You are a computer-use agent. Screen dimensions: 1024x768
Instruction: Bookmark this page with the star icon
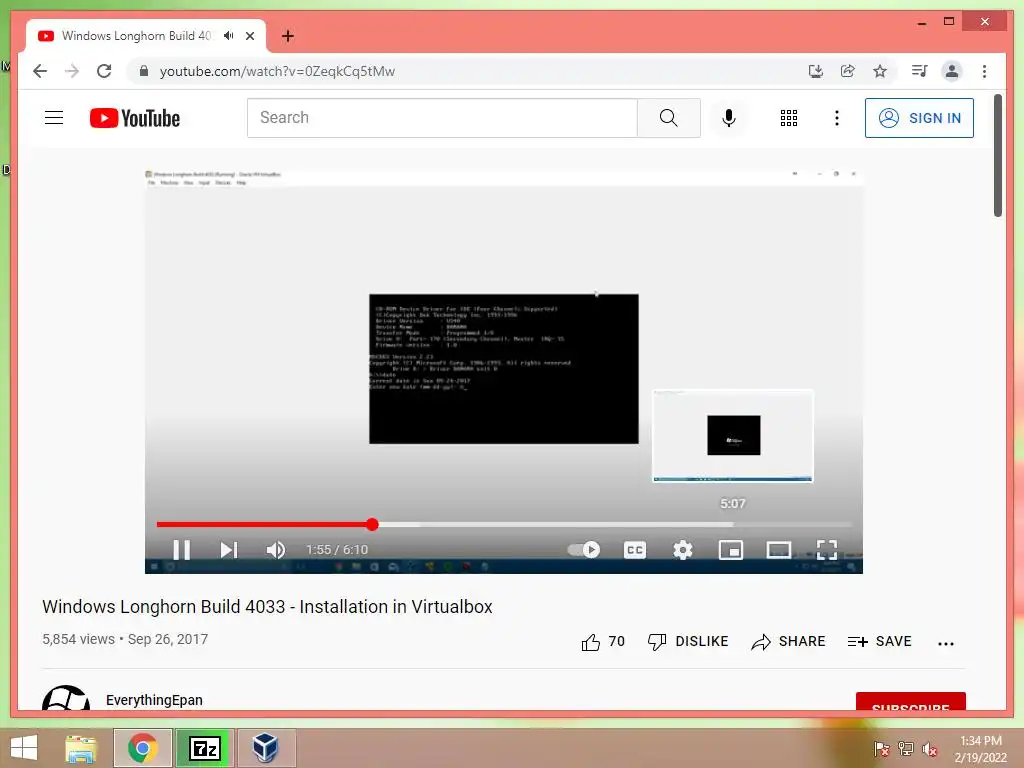(x=880, y=71)
